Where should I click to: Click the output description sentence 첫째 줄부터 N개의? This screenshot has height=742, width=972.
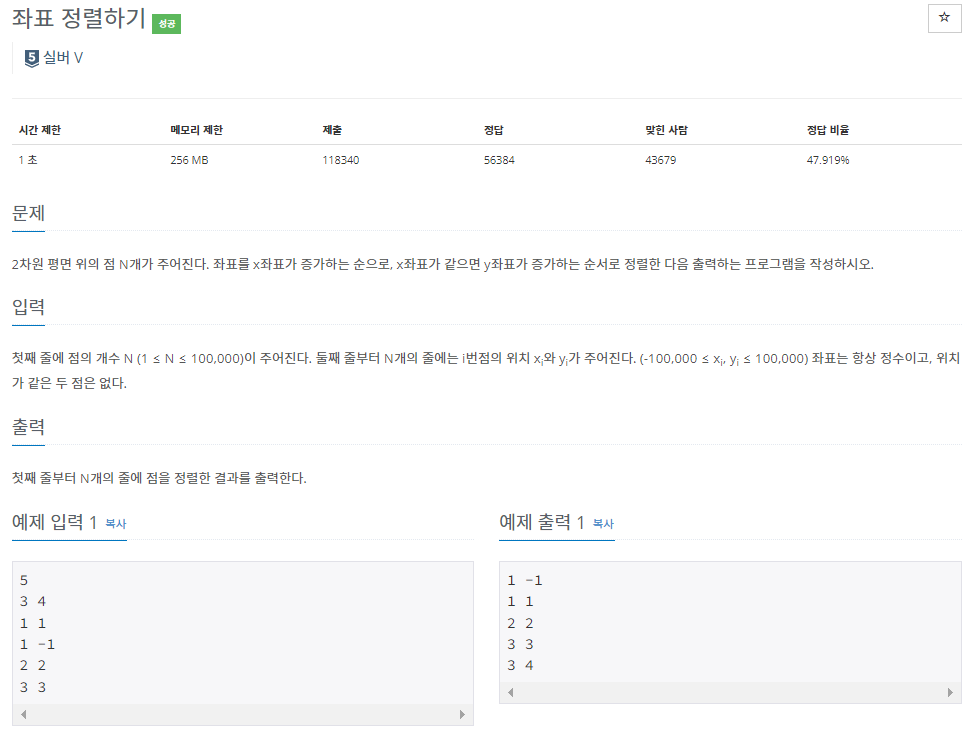(x=159, y=478)
